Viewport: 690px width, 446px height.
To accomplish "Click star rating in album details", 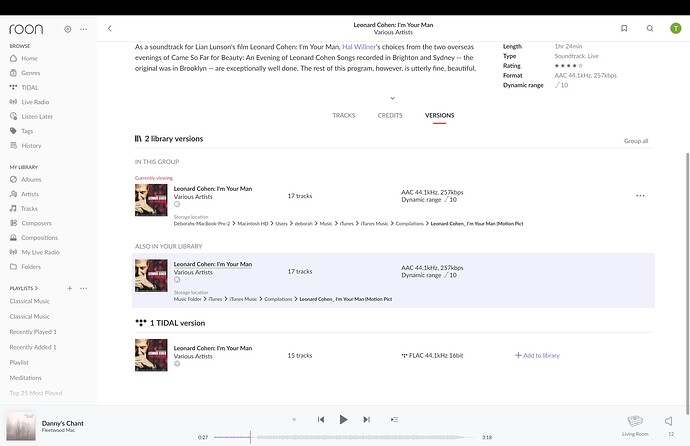I will tap(568, 66).
